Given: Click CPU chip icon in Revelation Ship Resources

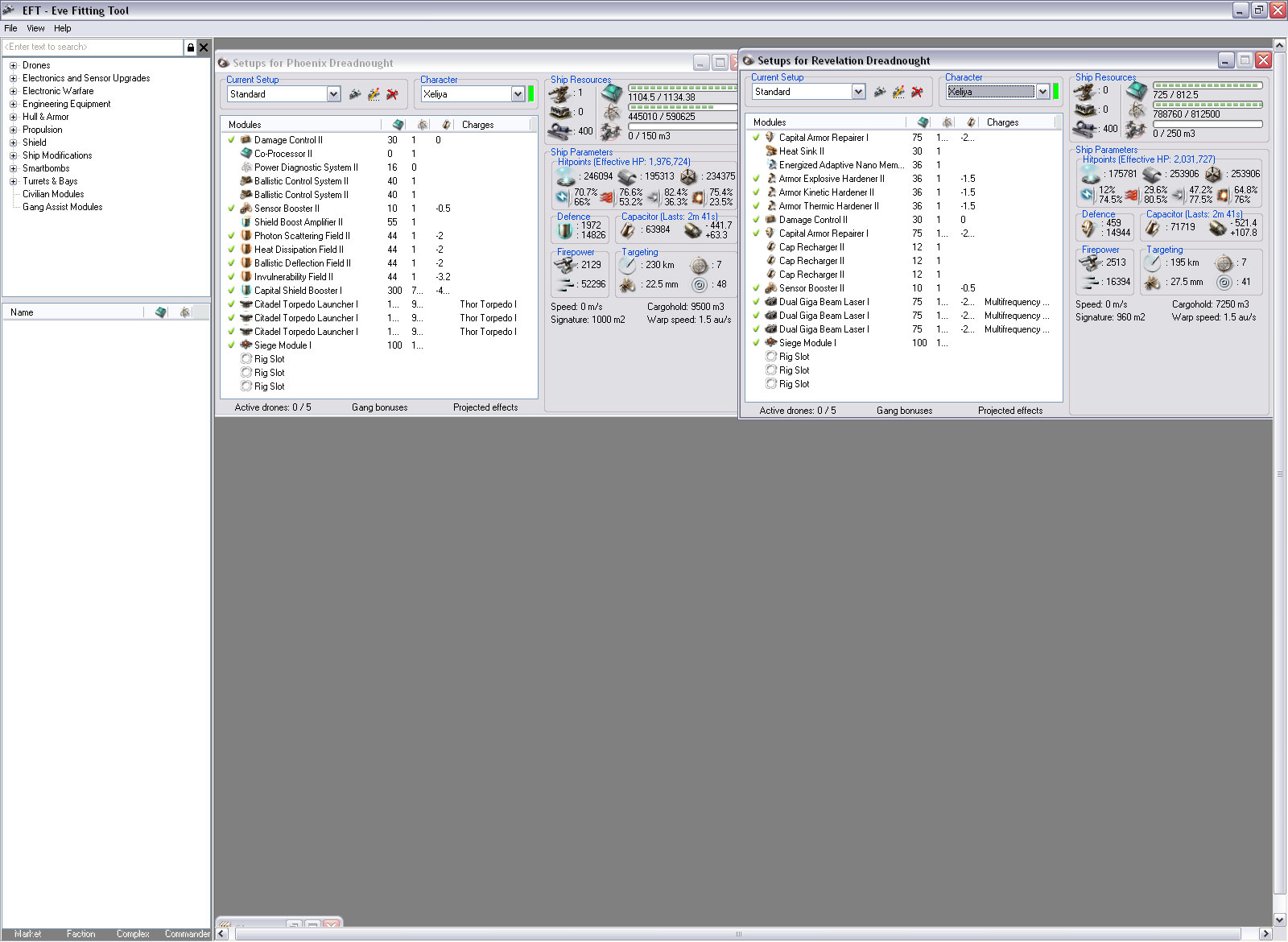Looking at the screenshot, I should click(1136, 90).
